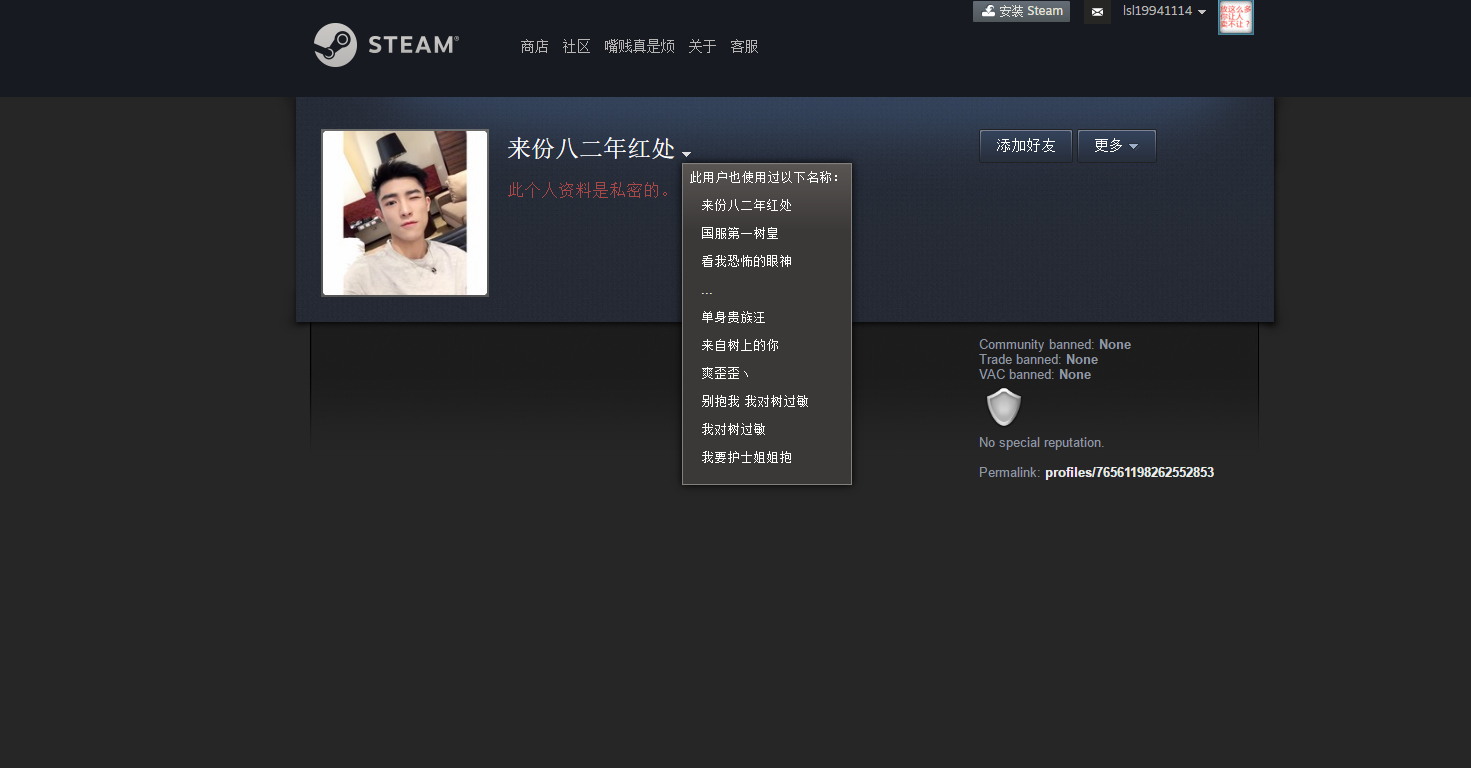
Task: Click the 安装 Steam install button
Action: pos(1021,11)
